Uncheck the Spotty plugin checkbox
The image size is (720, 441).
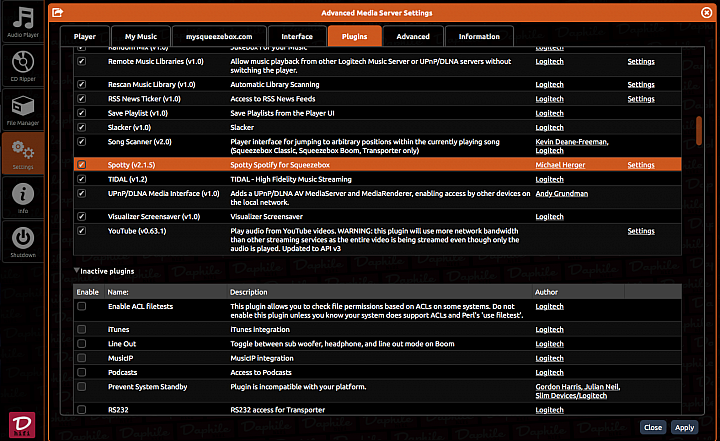click(x=82, y=164)
